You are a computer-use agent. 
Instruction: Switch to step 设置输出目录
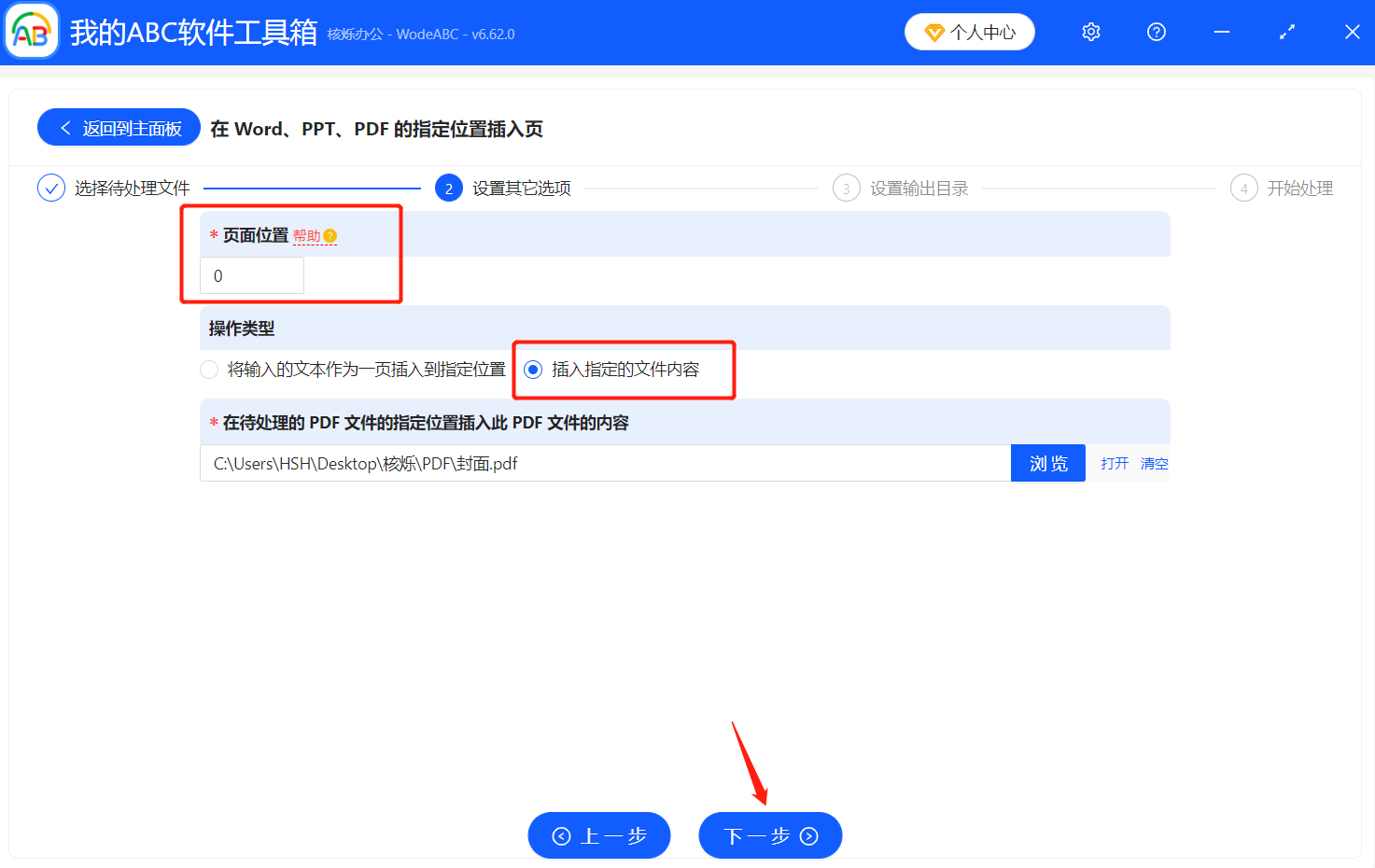(846, 188)
